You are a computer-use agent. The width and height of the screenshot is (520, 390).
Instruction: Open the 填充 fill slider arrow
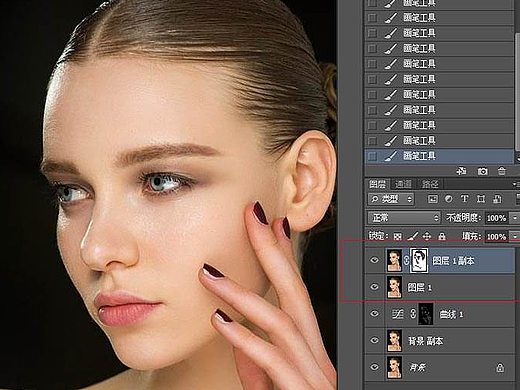click(x=515, y=236)
